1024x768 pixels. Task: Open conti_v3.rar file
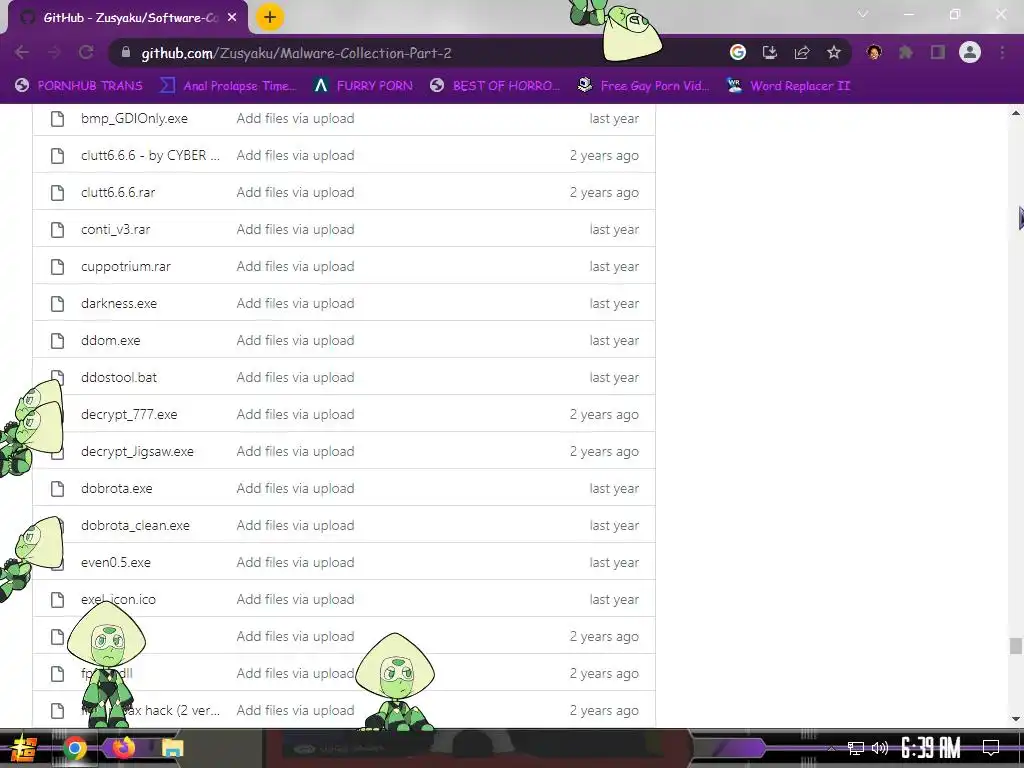click(116, 230)
